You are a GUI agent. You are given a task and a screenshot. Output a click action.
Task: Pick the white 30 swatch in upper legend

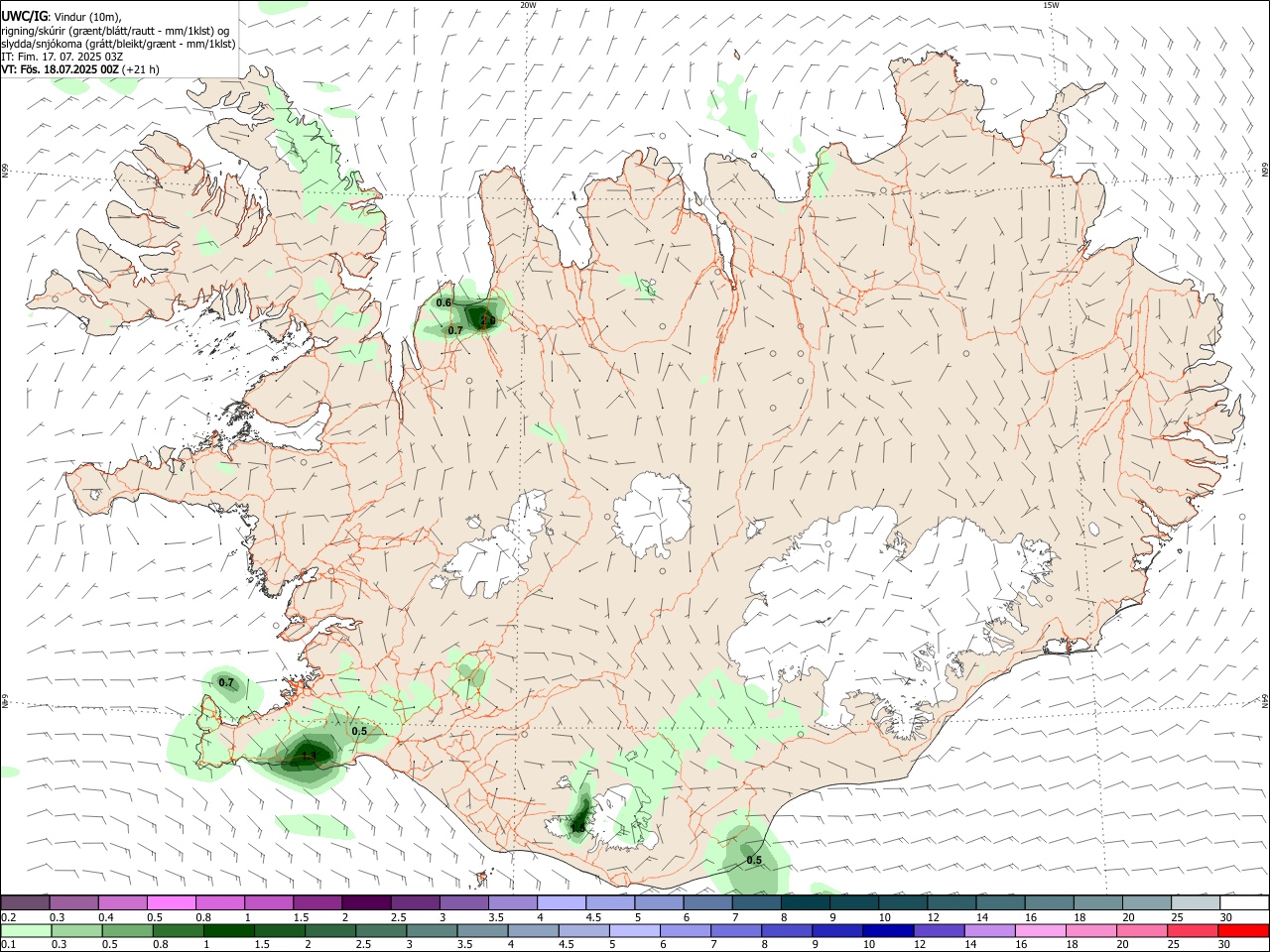coord(1243,903)
